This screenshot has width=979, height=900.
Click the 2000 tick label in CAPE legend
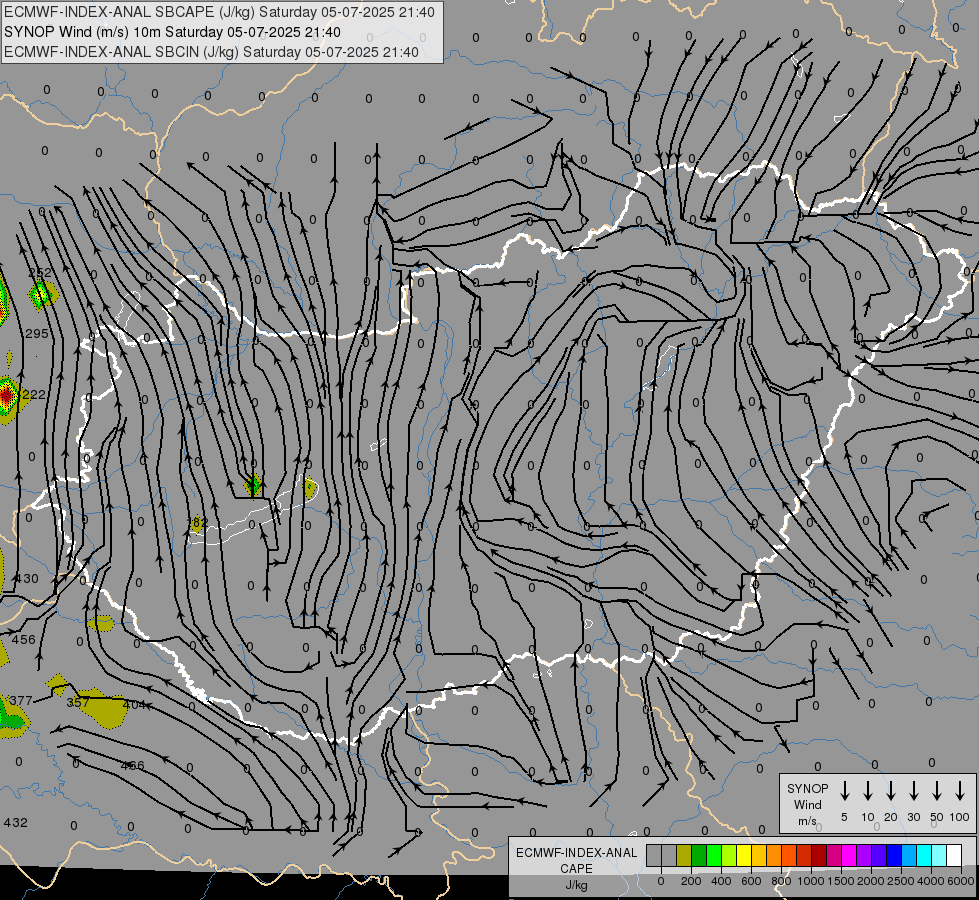[x=871, y=881]
